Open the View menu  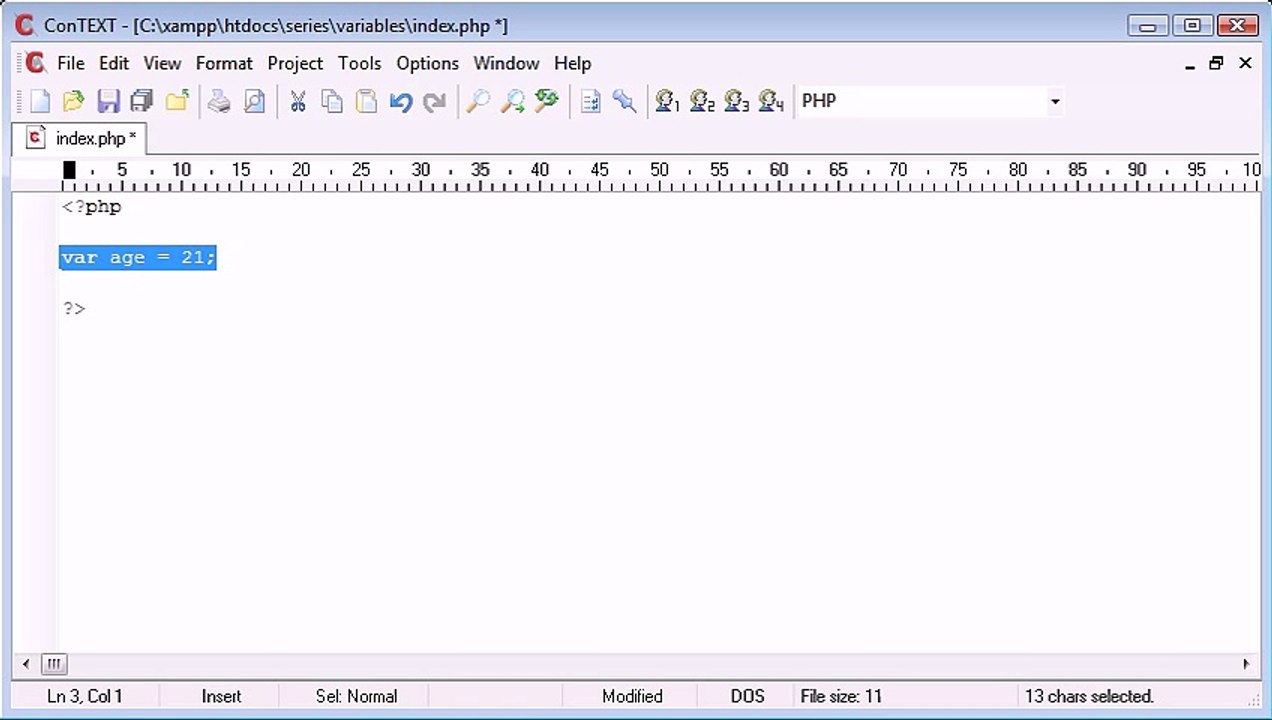[x=162, y=63]
